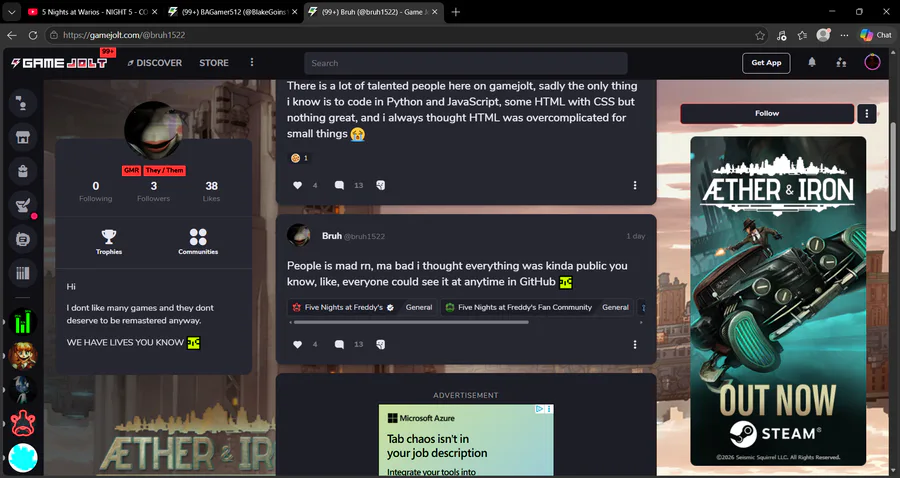Open the creator card icon in the sidebar

[22, 239]
